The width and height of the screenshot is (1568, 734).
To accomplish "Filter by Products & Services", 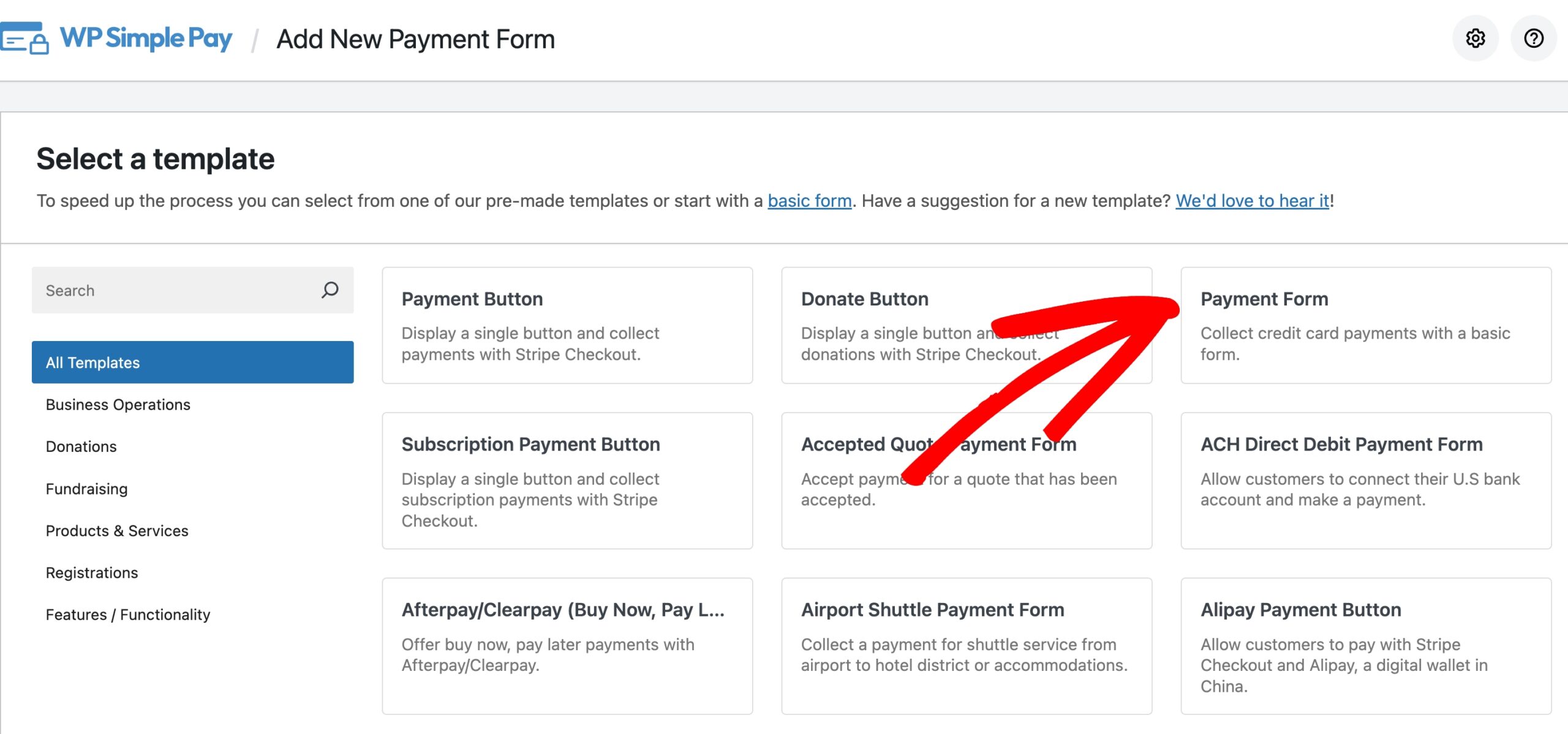I will tap(117, 531).
